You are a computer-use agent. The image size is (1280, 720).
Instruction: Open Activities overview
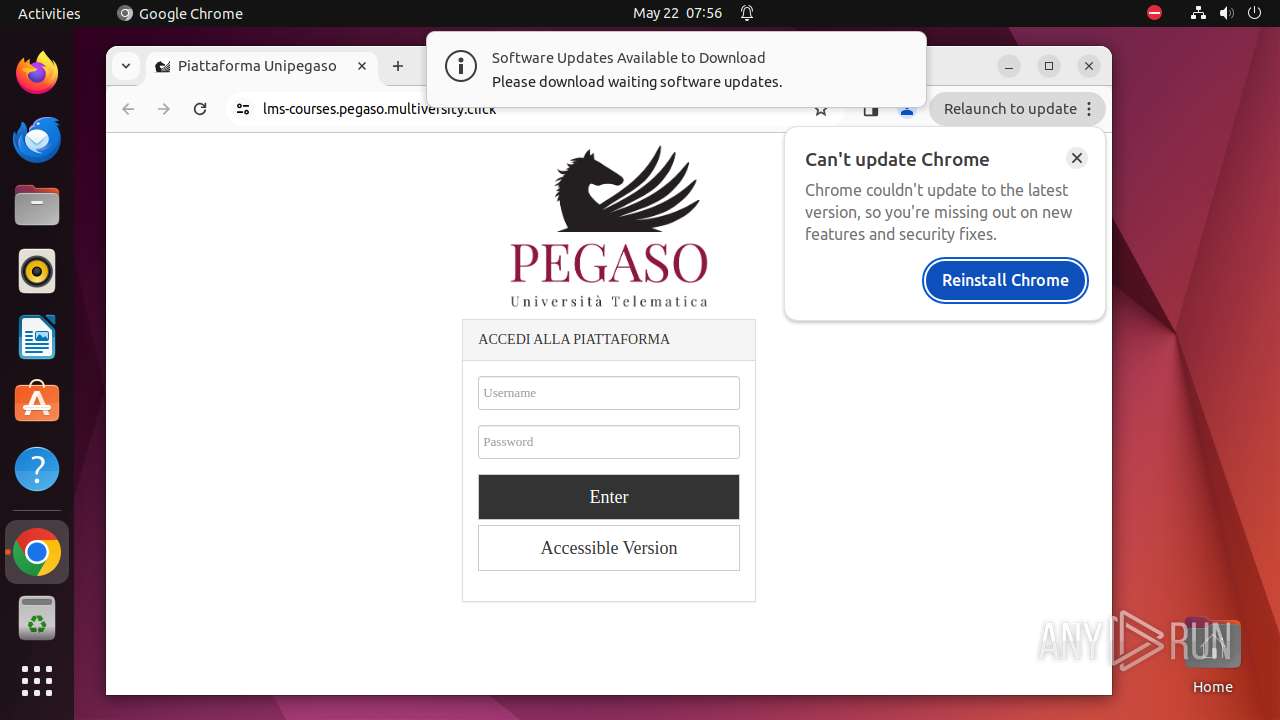[49, 13]
